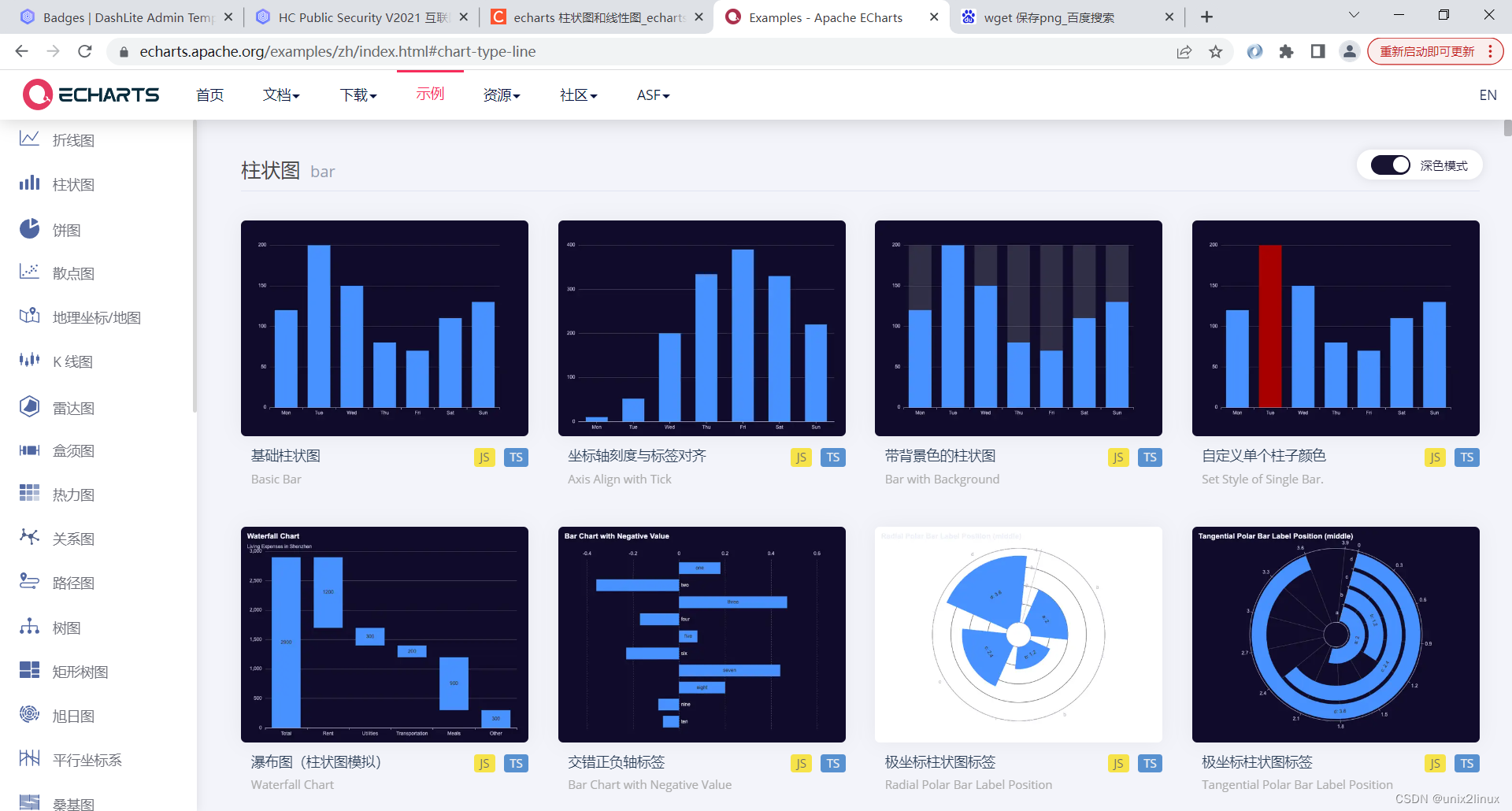1512x811 pixels.
Task: Open the browser profile avatar icon
Action: point(1350,51)
